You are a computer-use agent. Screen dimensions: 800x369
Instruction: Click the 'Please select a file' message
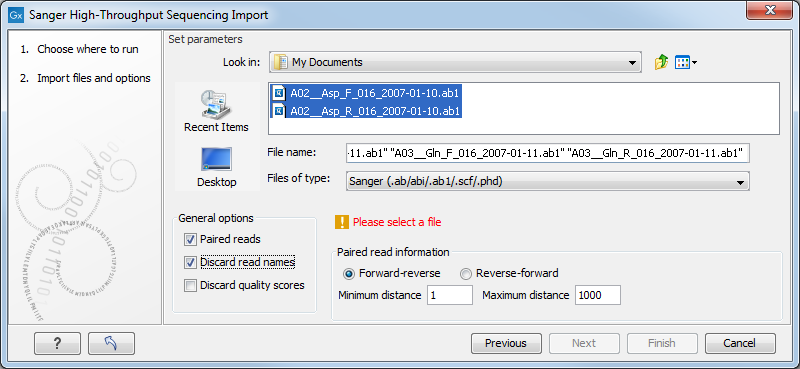click(x=397, y=222)
